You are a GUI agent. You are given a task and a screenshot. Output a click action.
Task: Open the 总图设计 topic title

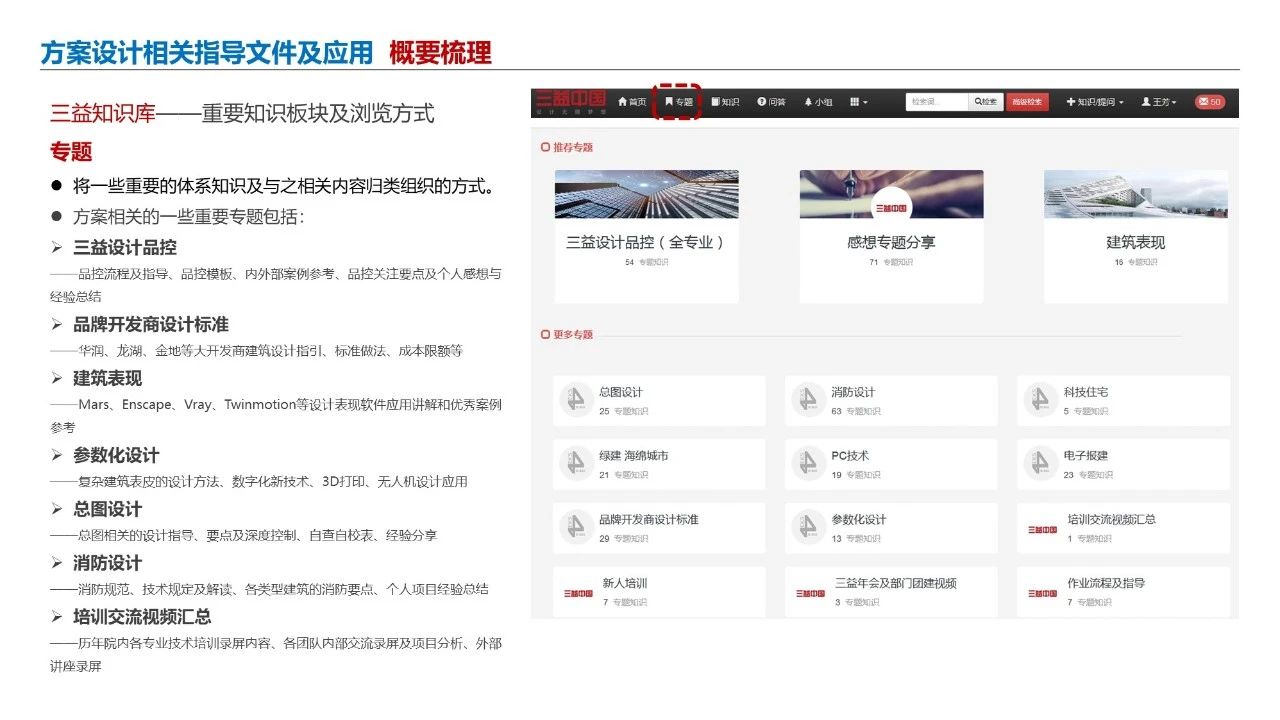[x=621, y=392]
